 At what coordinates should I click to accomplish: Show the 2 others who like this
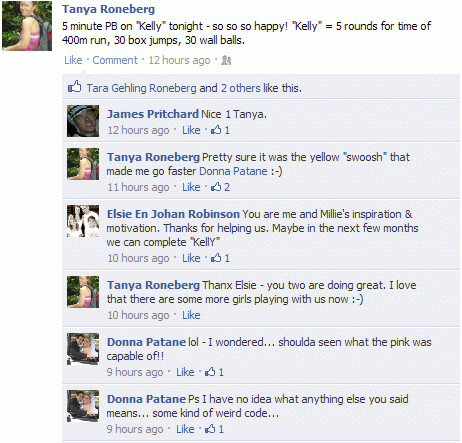click(x=241, y=88)
